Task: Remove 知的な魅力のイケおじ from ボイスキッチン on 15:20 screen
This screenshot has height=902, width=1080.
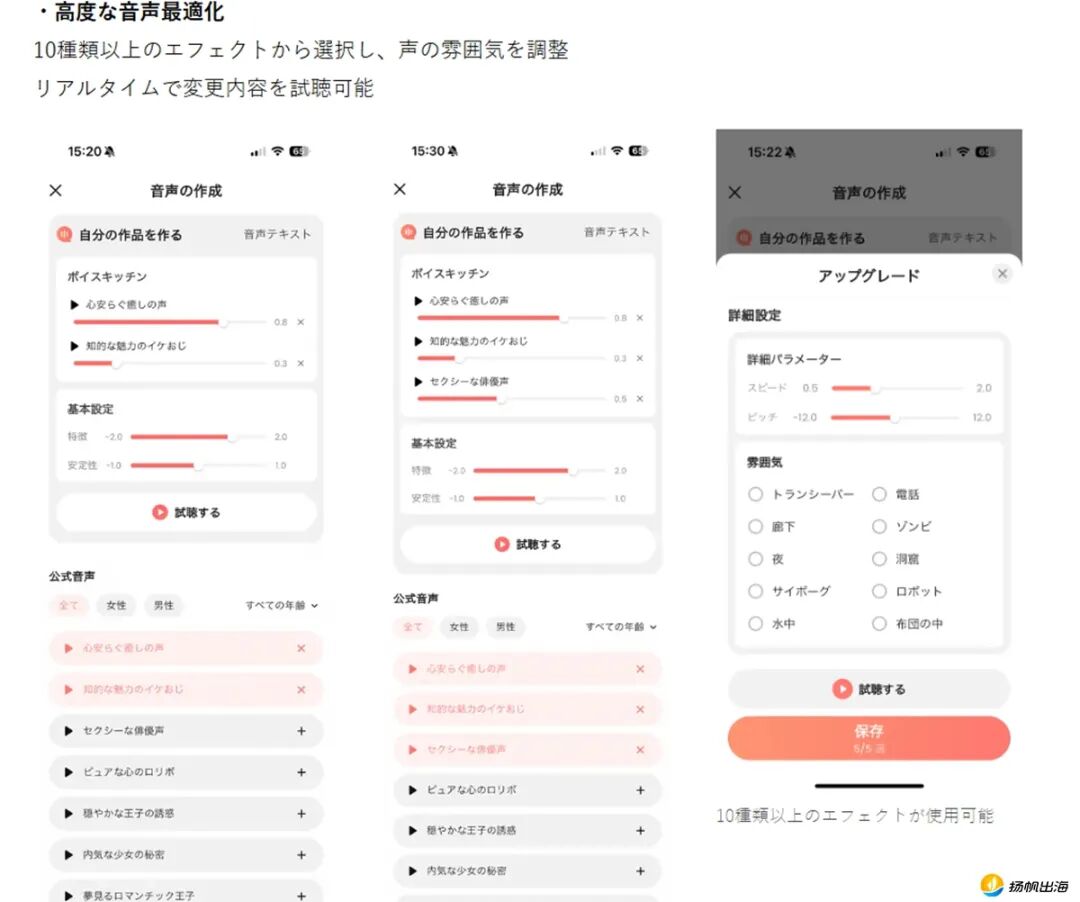Action: (x=300, y=364)
